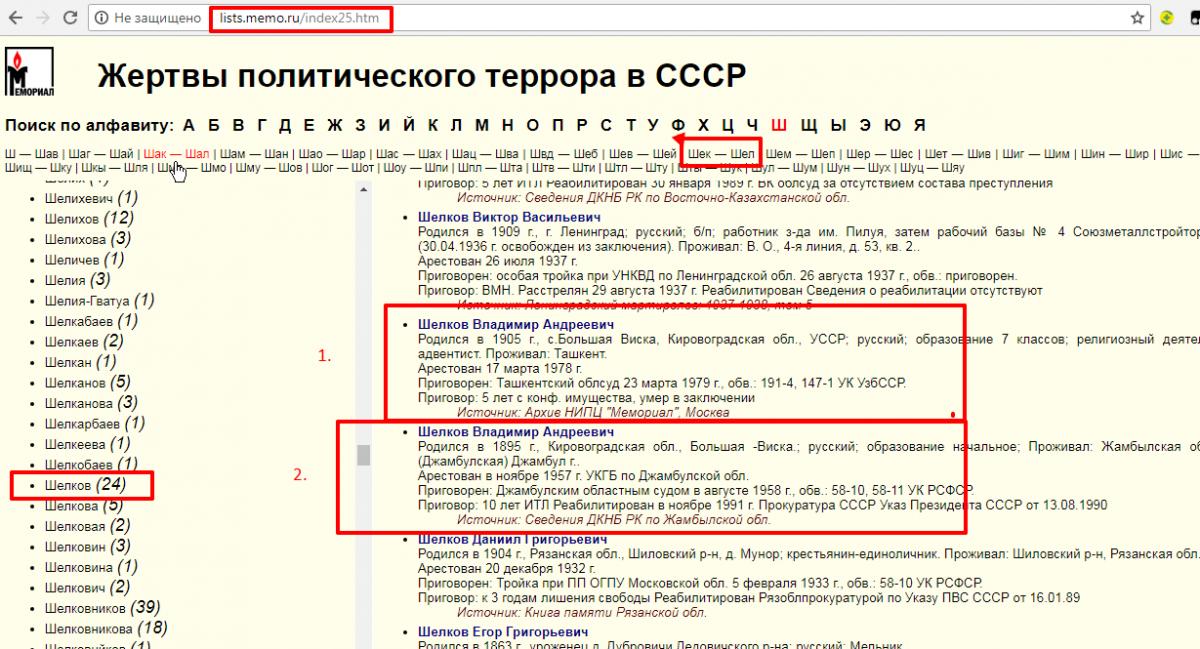This screenshot has width=1200, height=649.
Task: Bookmark page with the star icon
Action: tap(1137, 19)
